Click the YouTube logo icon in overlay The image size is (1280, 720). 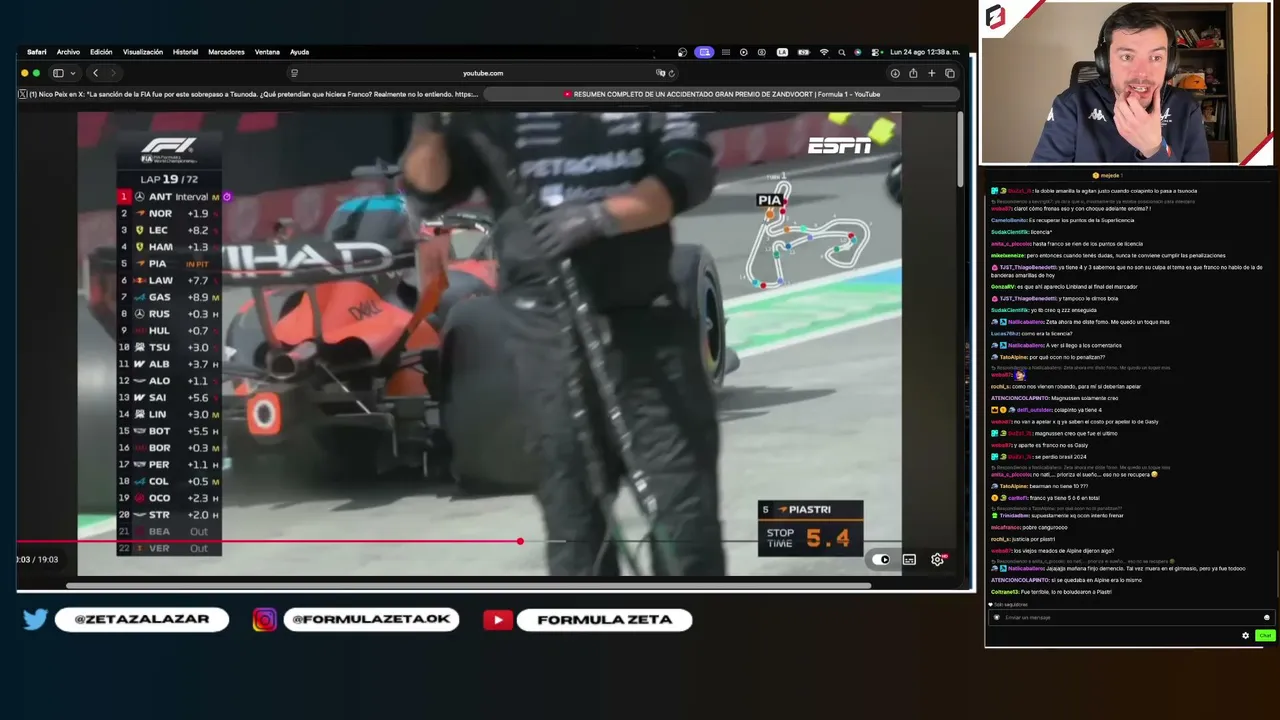point(497,620)
